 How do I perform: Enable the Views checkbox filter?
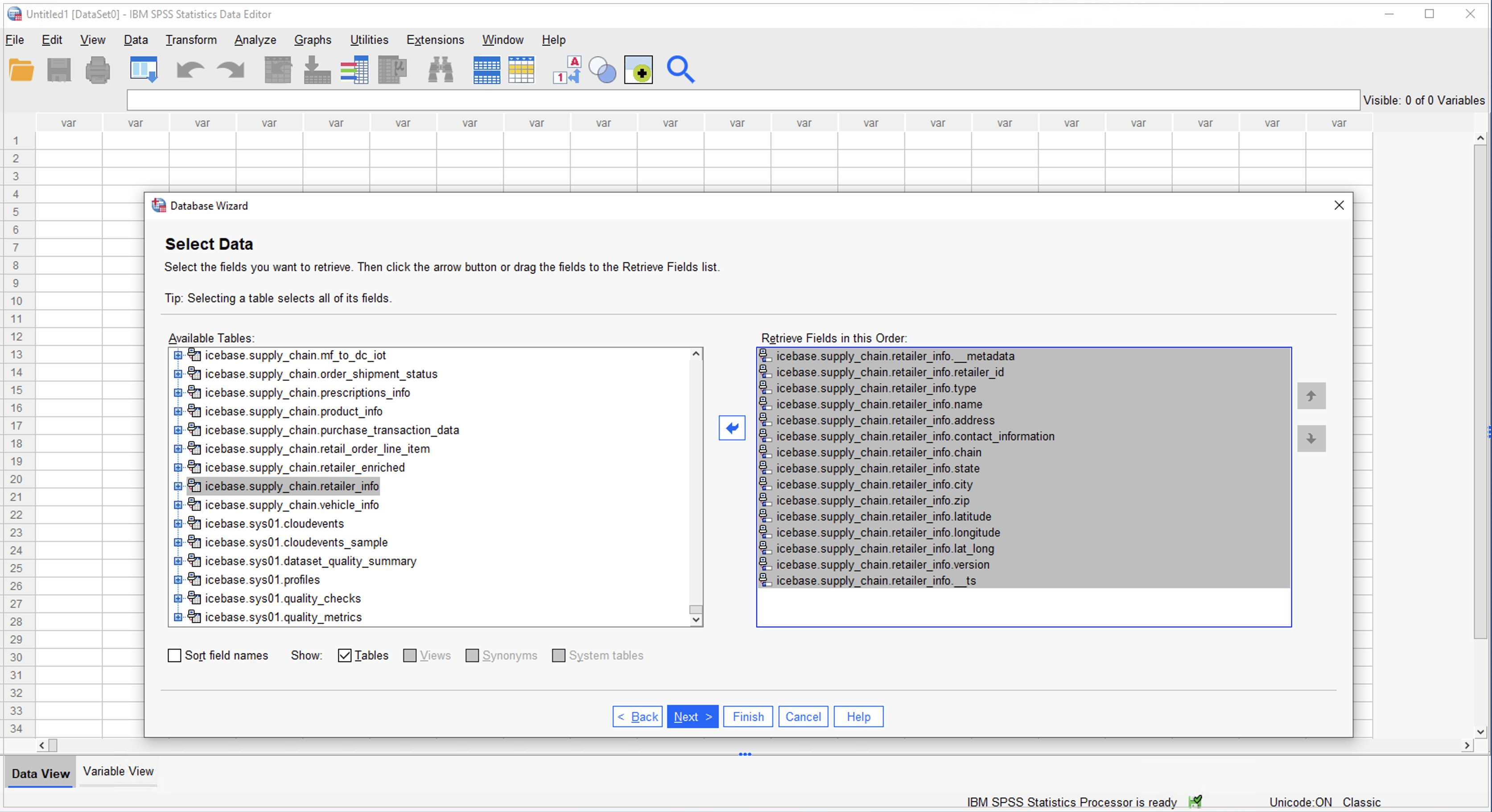coord(409,655)
